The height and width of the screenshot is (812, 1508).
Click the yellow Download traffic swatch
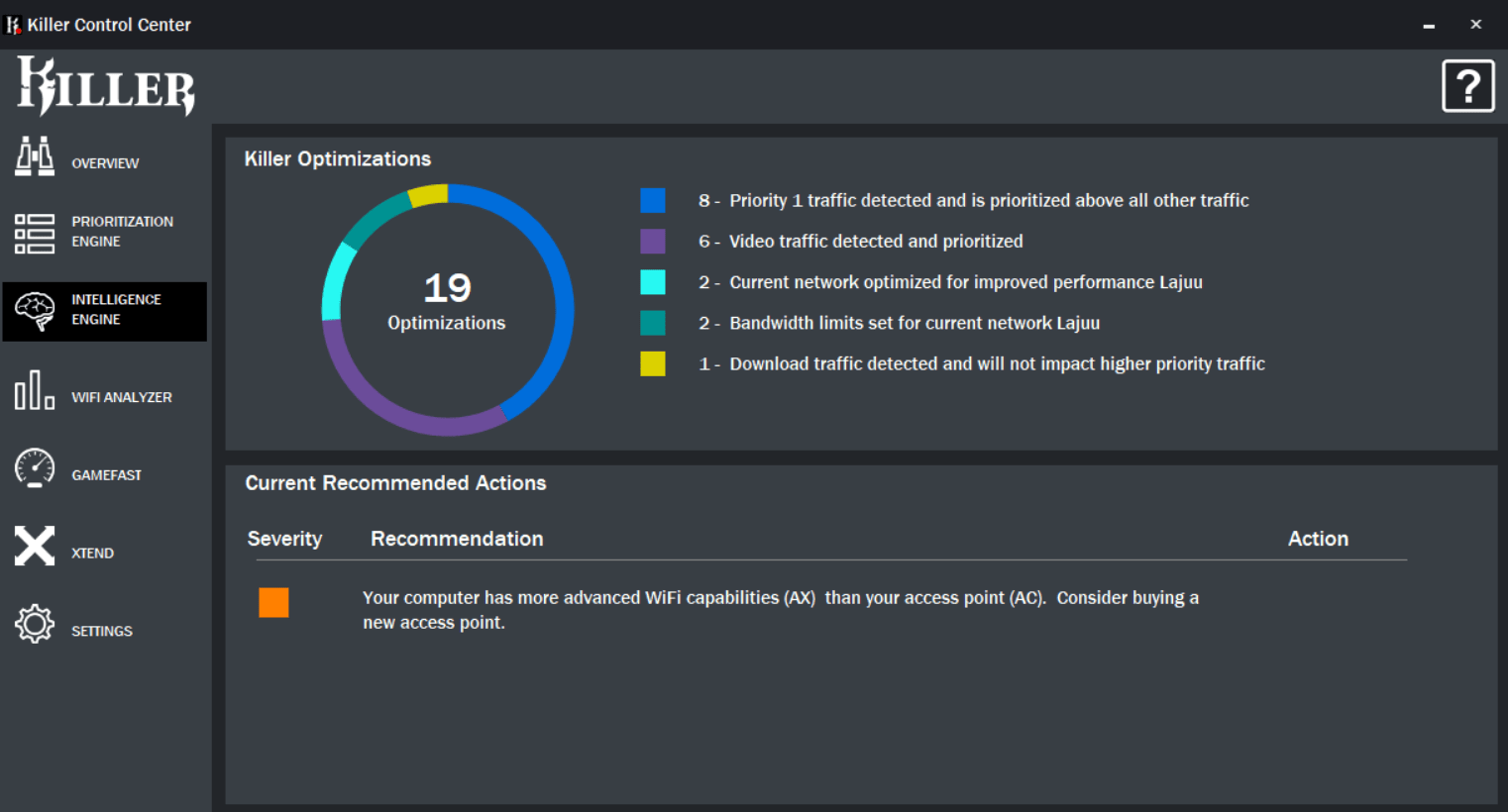(653, 363)
